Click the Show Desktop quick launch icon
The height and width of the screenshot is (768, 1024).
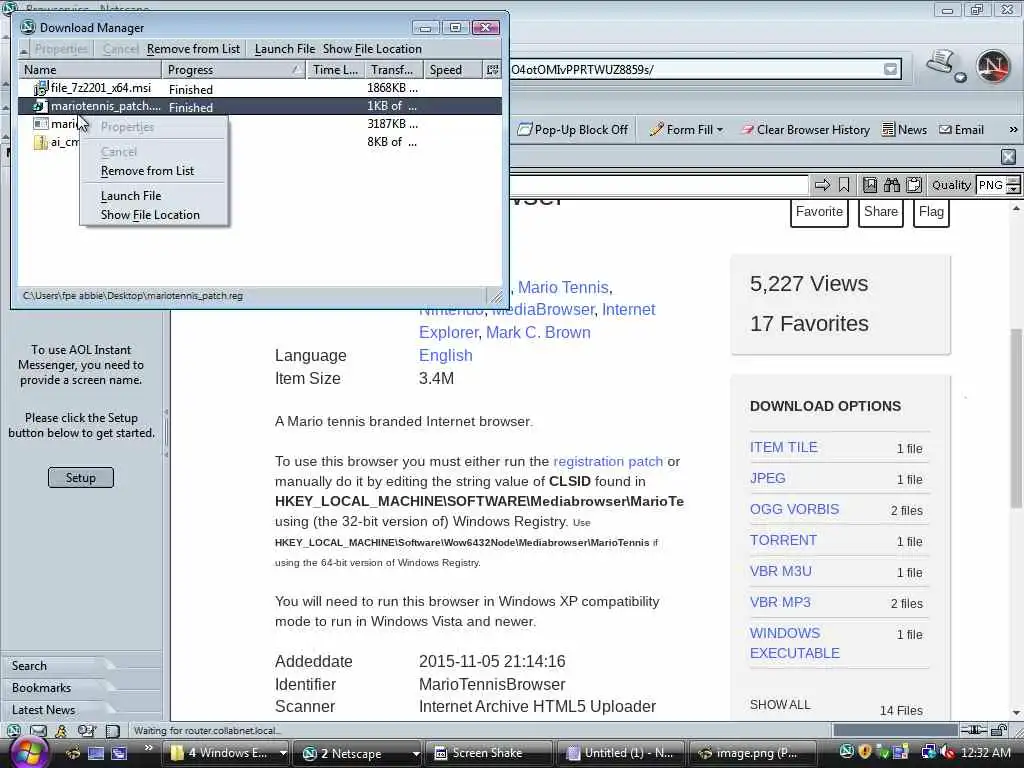pos(96,753)
